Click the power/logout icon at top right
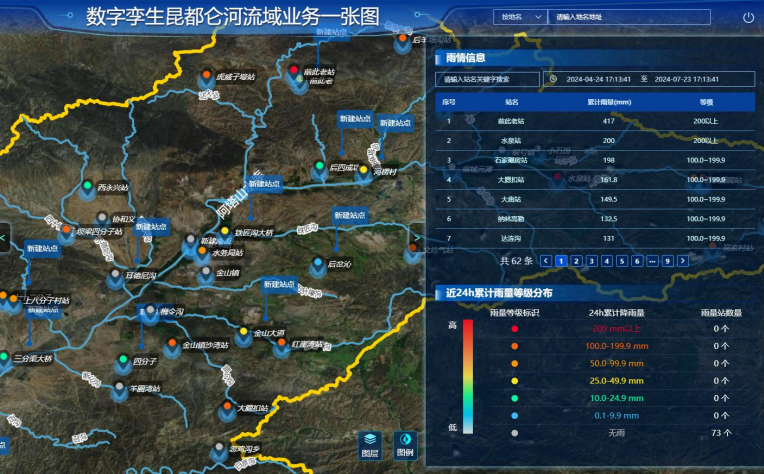Image resolution: width=764 pixels, height=474 pixels. click(x=748, y=17)
